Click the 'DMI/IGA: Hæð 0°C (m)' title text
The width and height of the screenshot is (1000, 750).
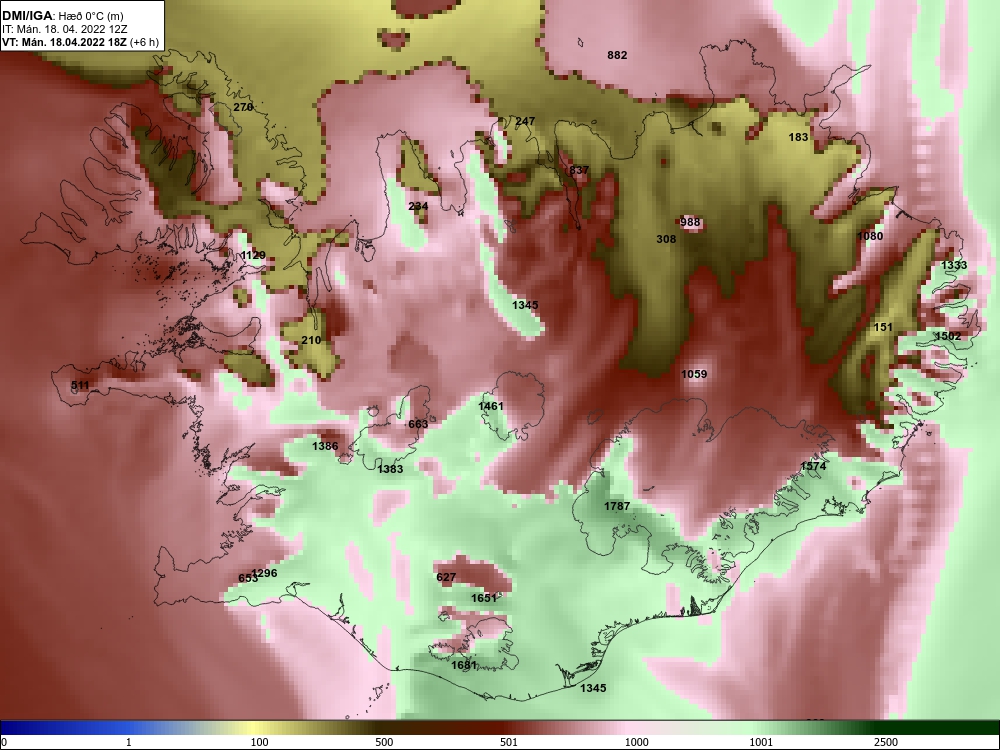point(62,16)
